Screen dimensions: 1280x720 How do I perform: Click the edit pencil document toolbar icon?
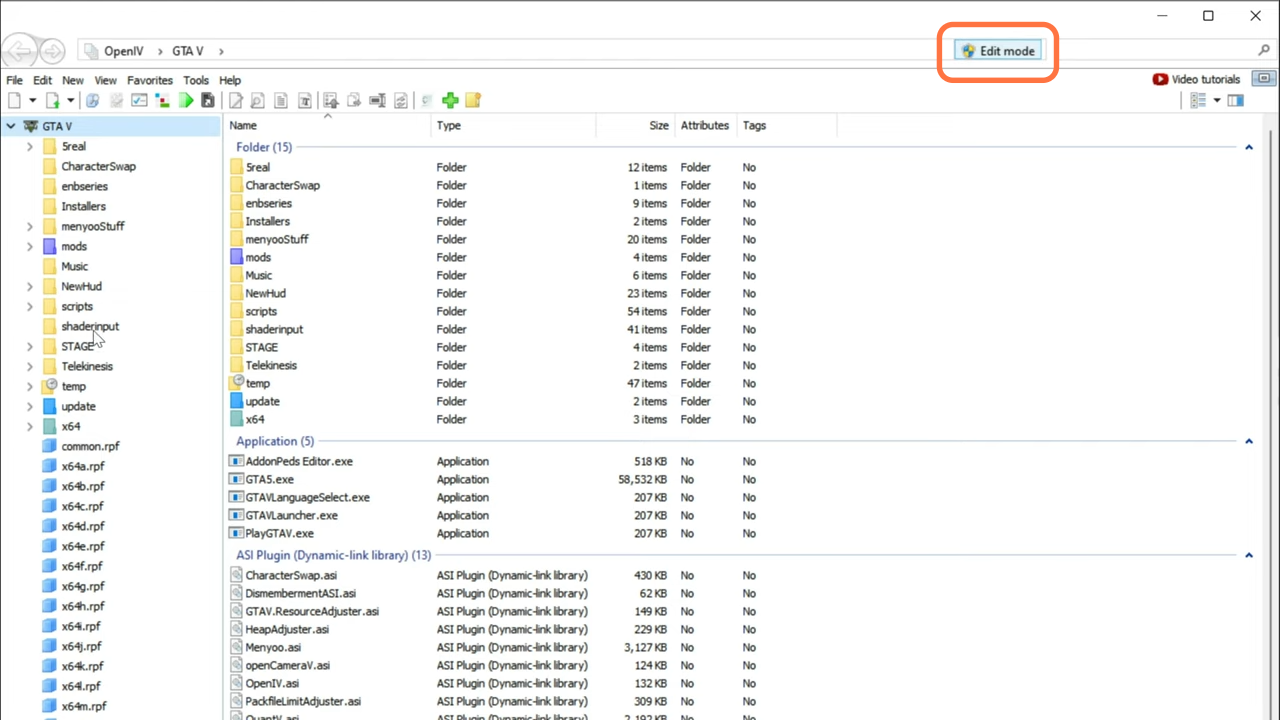236,100
